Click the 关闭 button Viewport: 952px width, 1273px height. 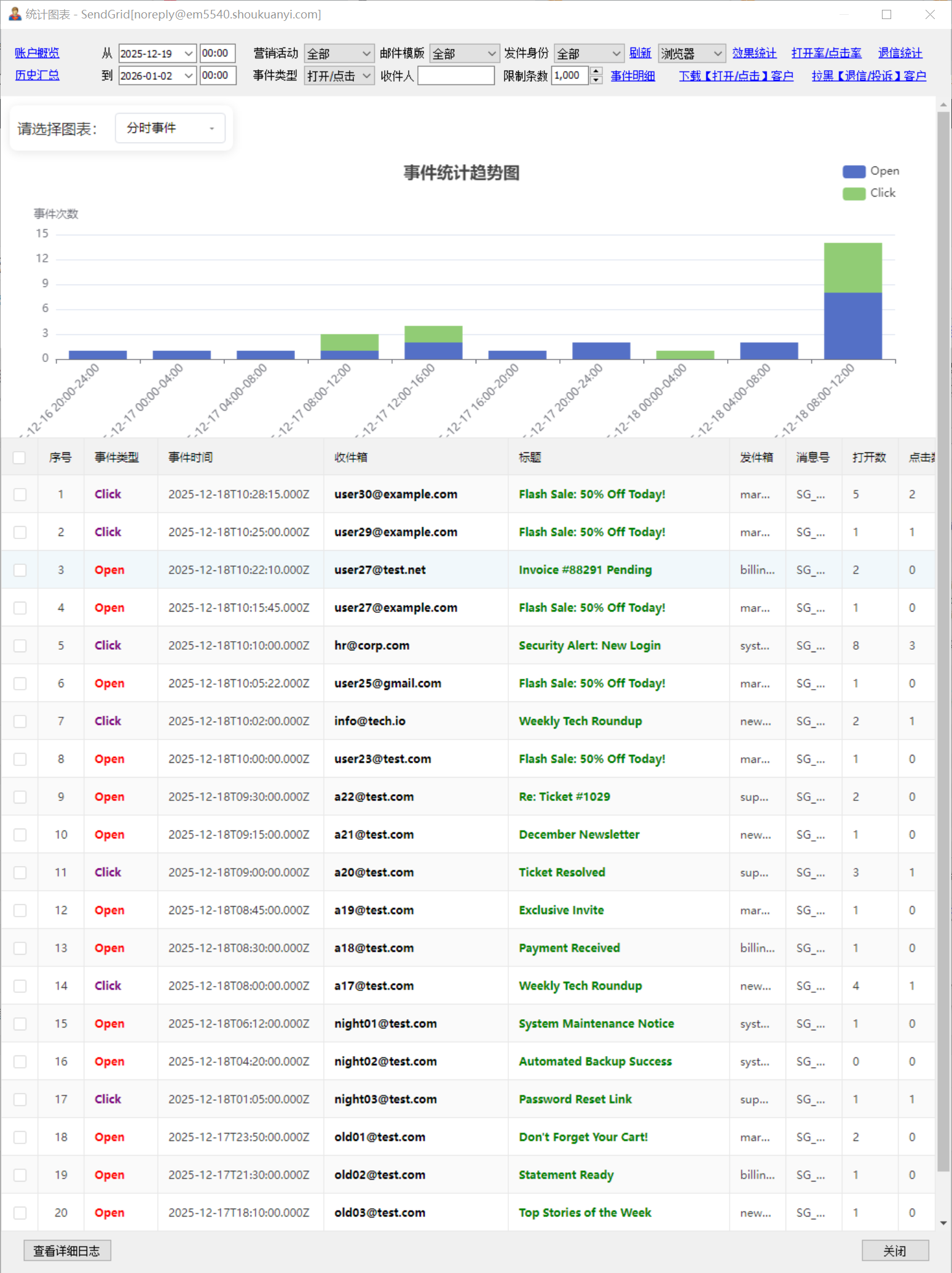pos(894,1251)
